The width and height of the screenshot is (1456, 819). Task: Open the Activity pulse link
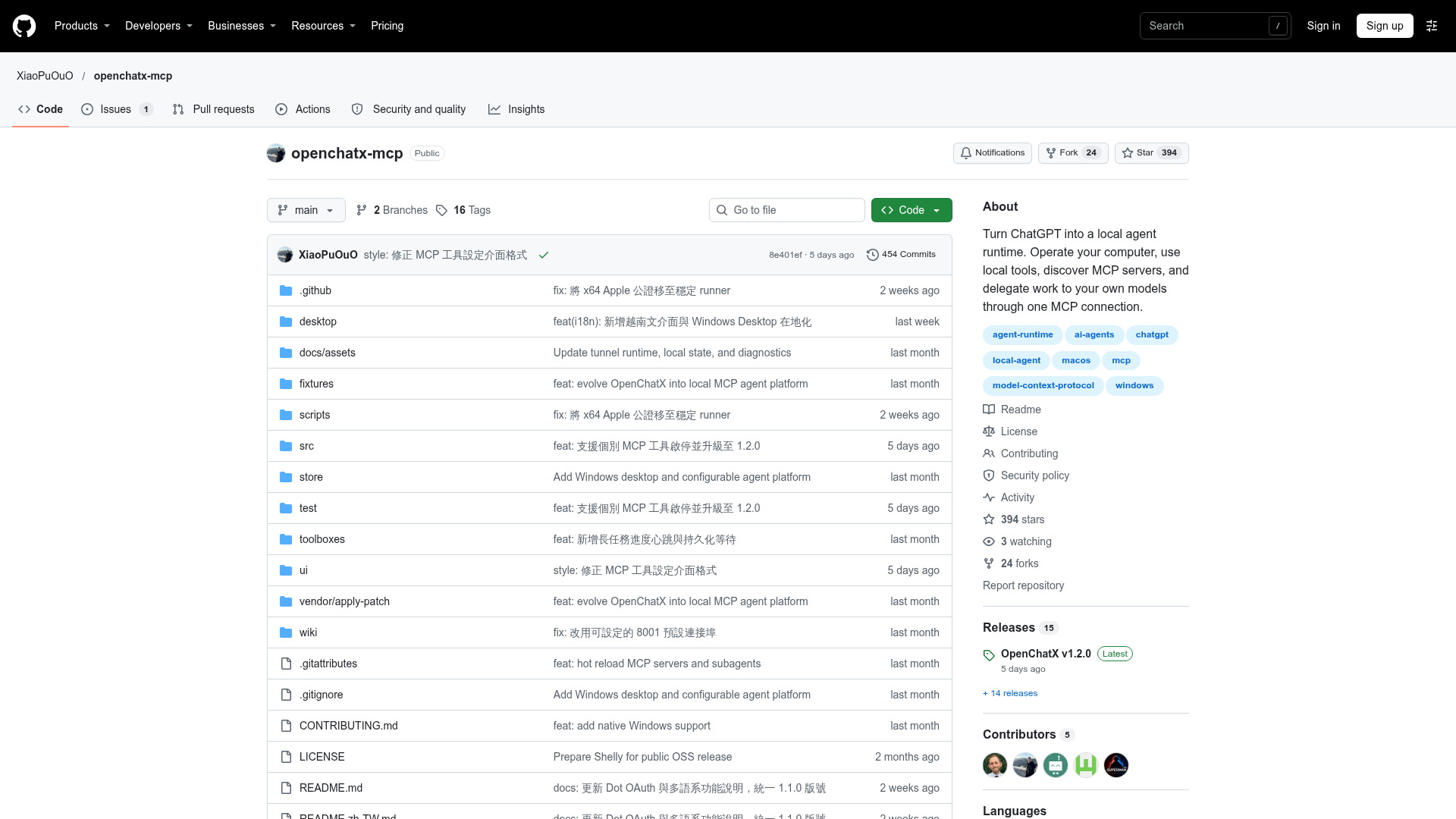1009,497
